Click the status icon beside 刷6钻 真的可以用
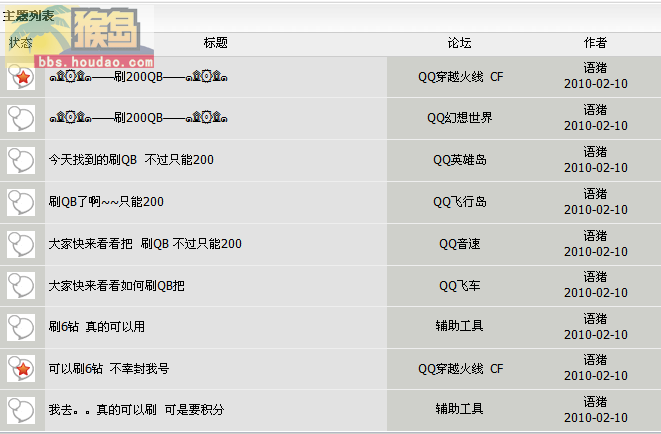The image size is (661, 434). tap(21, 327)
